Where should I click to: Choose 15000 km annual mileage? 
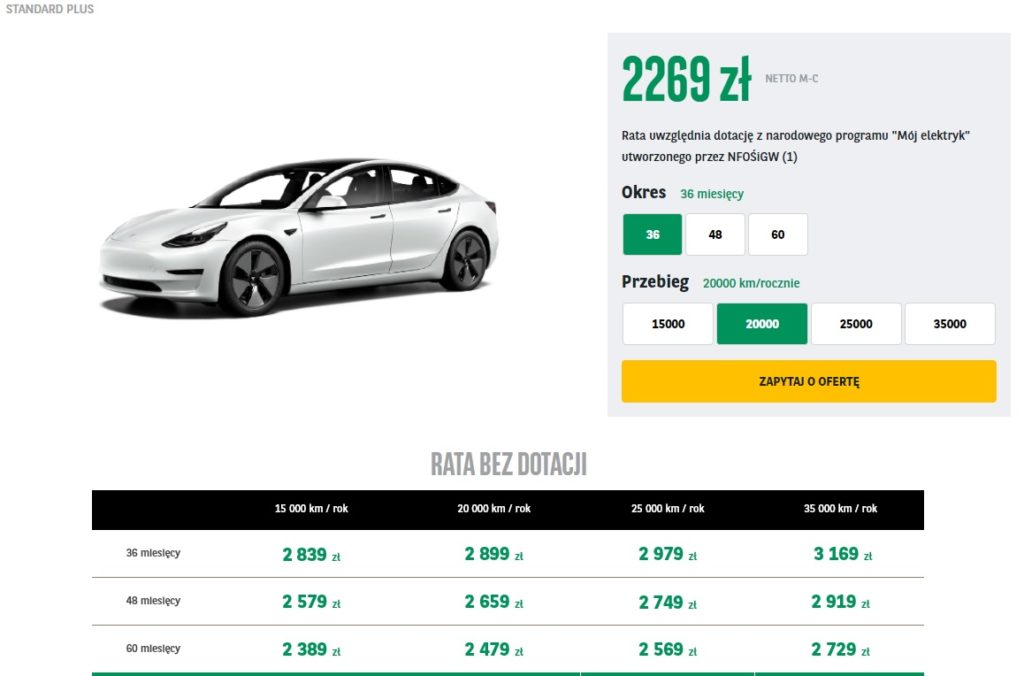[x=668, y=324]
